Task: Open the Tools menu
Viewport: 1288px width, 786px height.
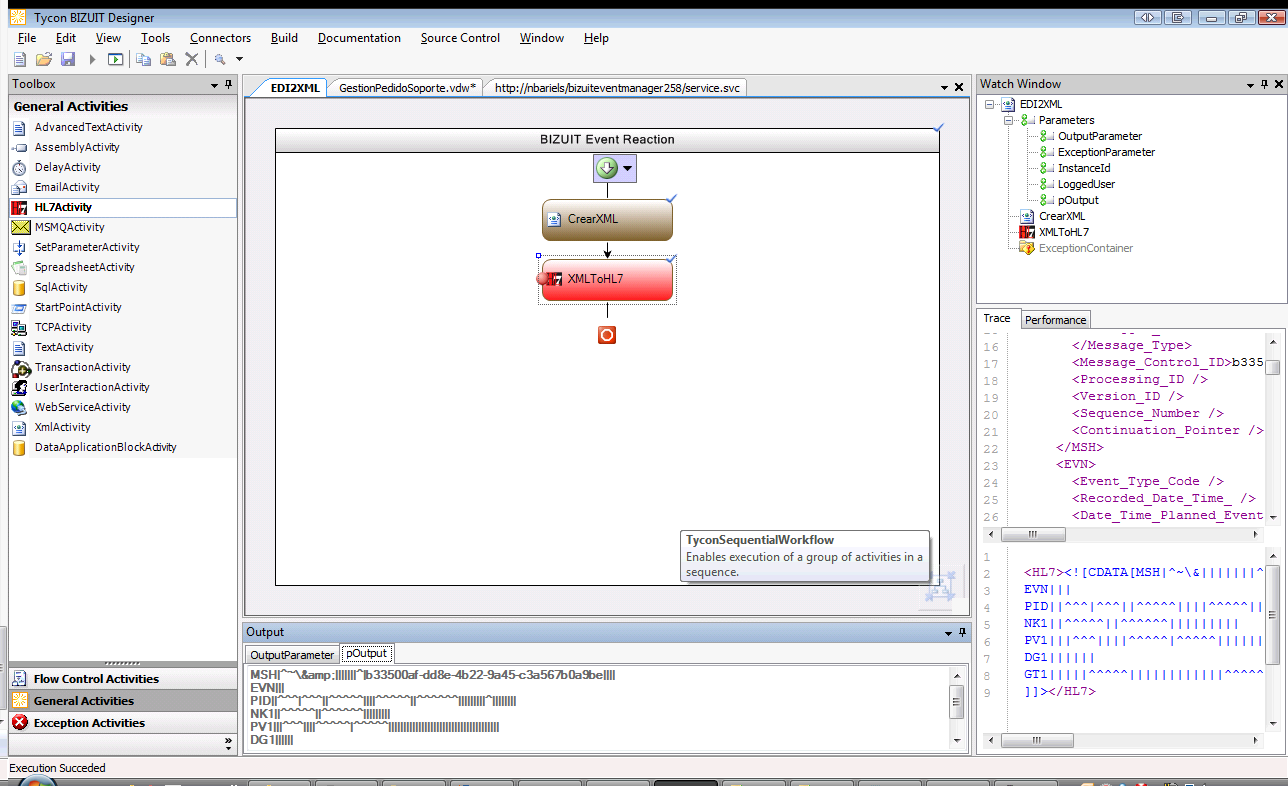Action: (x=155, y=38)
